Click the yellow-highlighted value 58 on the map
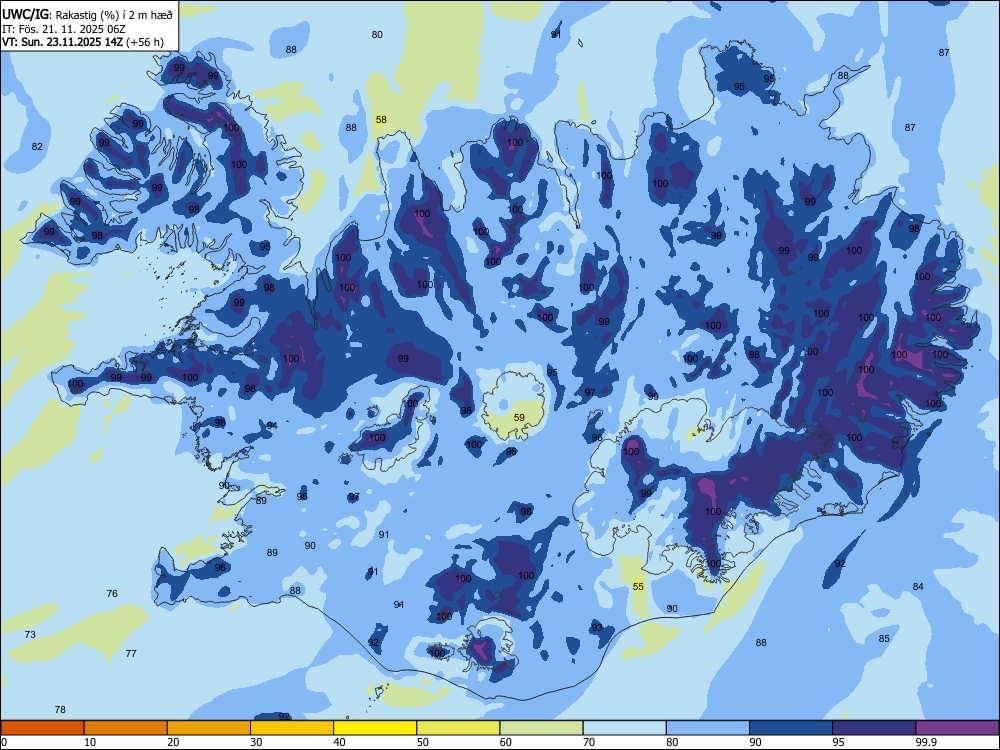The width and height of the screenshot is (1000, 750). (381, 119)
